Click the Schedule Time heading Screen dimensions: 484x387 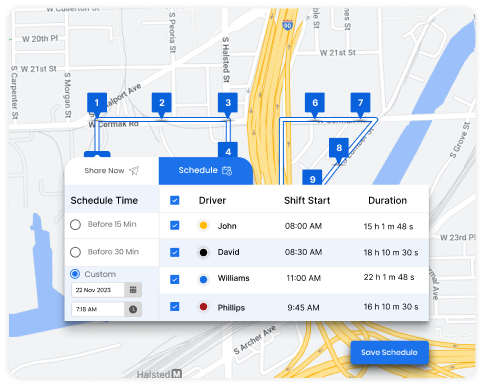104,200
